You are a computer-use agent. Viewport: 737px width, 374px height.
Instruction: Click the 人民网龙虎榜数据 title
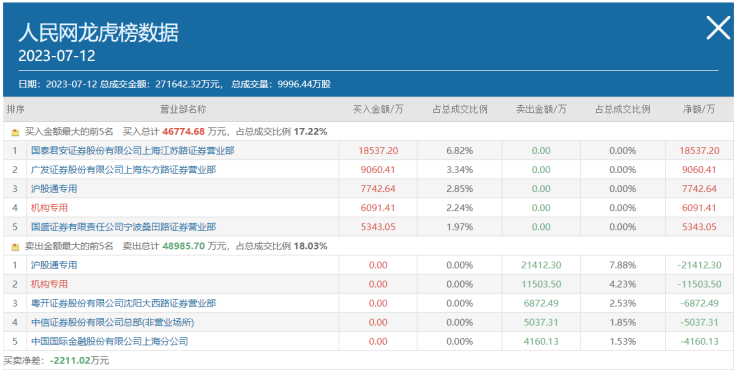[98, 32]
